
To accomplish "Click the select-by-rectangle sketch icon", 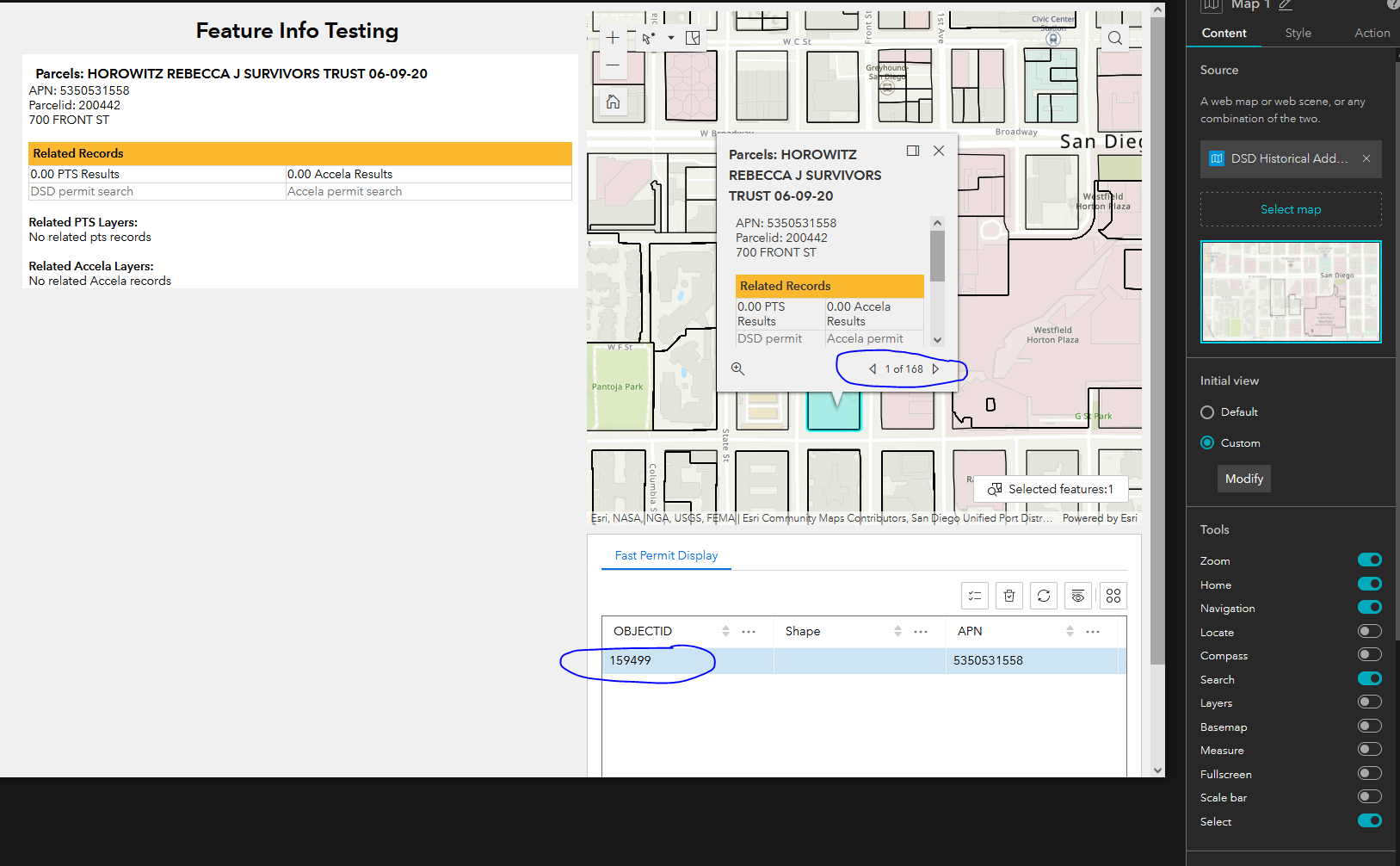I will pos(693,37).
